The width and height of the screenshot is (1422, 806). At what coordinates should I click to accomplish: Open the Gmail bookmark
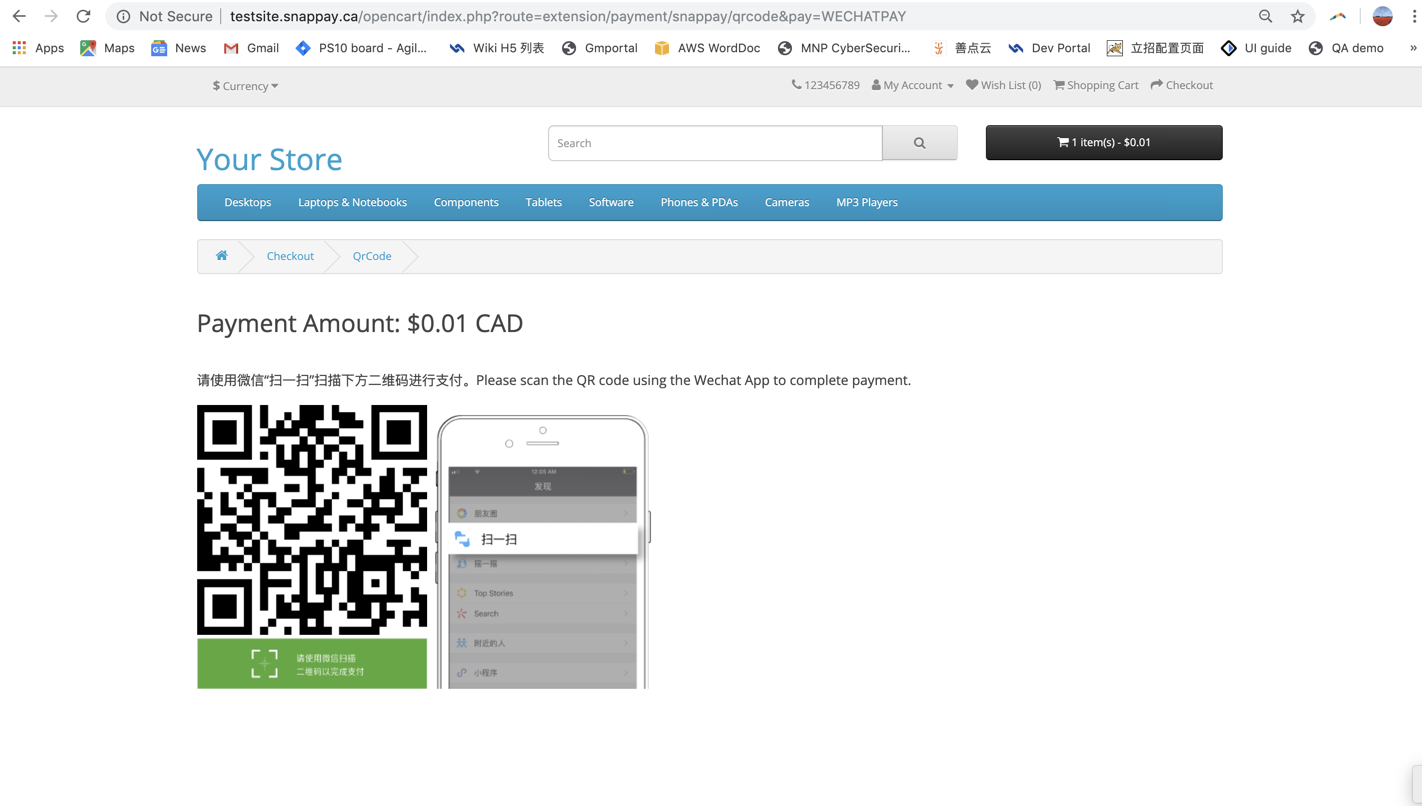tap(251, 48)
